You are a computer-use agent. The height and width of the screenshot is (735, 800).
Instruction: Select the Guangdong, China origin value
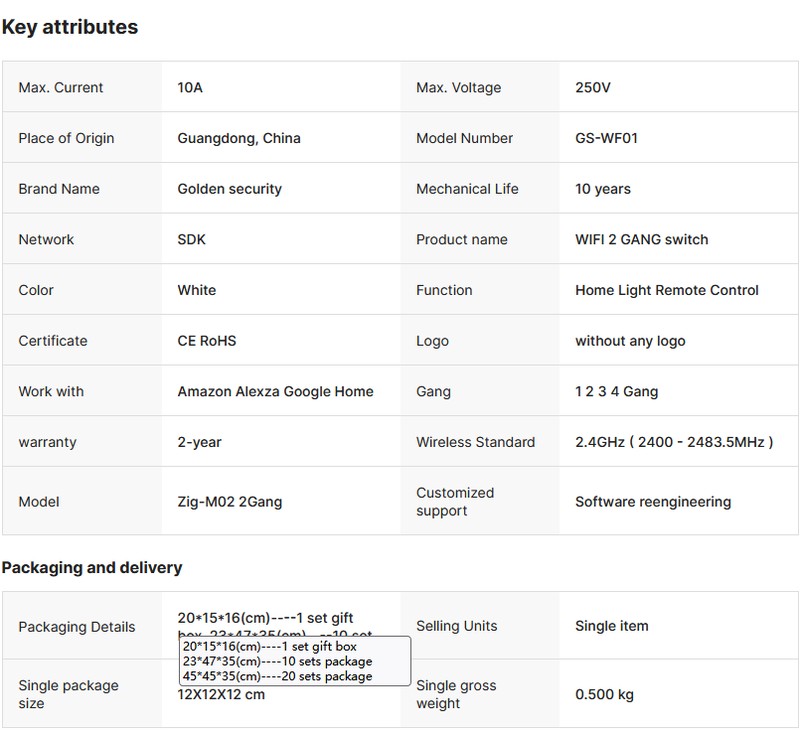coord(239,138)
